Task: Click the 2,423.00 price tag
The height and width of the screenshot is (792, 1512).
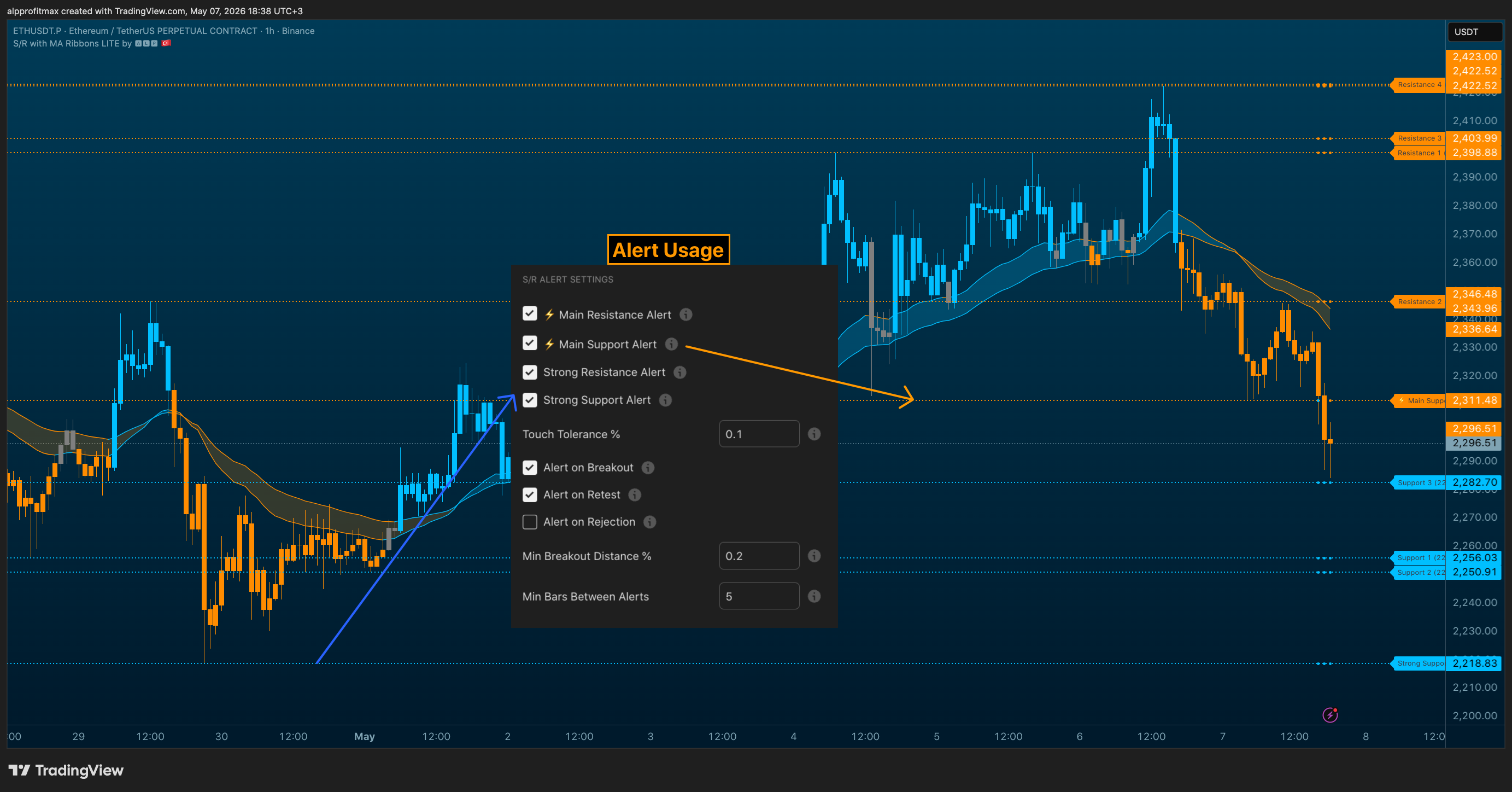Action: click(1474, 56)
